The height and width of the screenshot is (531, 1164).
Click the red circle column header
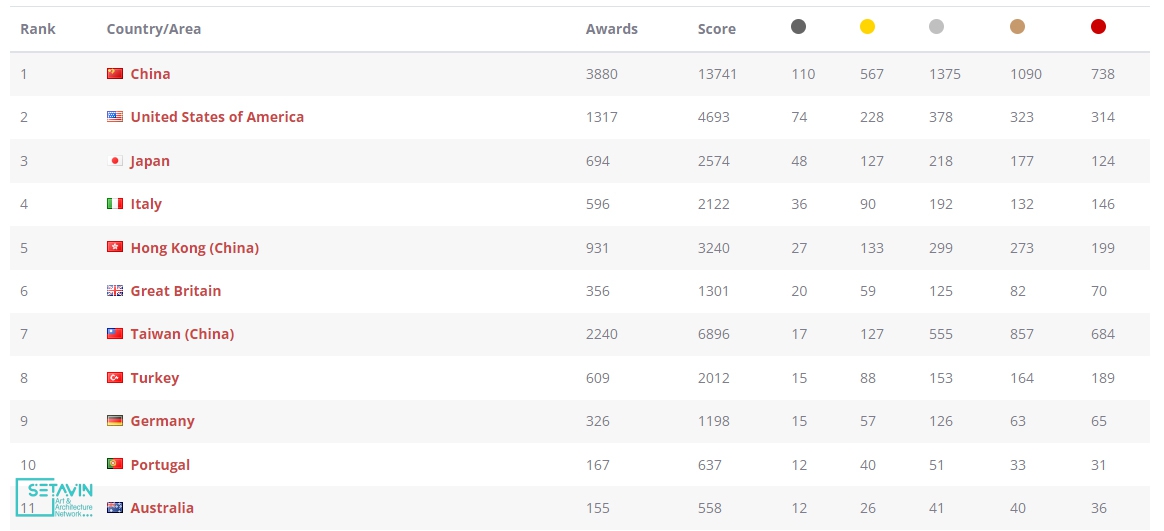1098,27
